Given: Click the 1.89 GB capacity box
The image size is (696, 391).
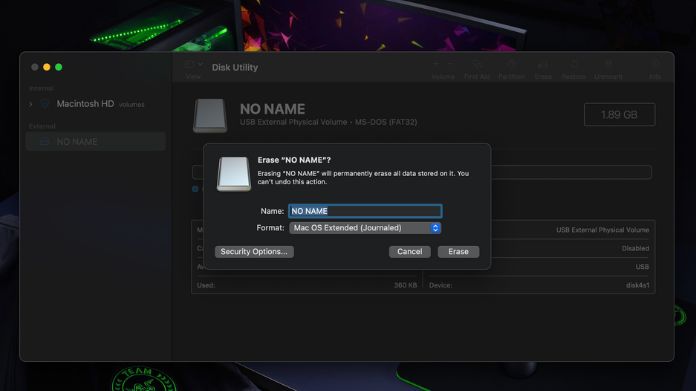Looking at the screenshot, I should 619,115.
